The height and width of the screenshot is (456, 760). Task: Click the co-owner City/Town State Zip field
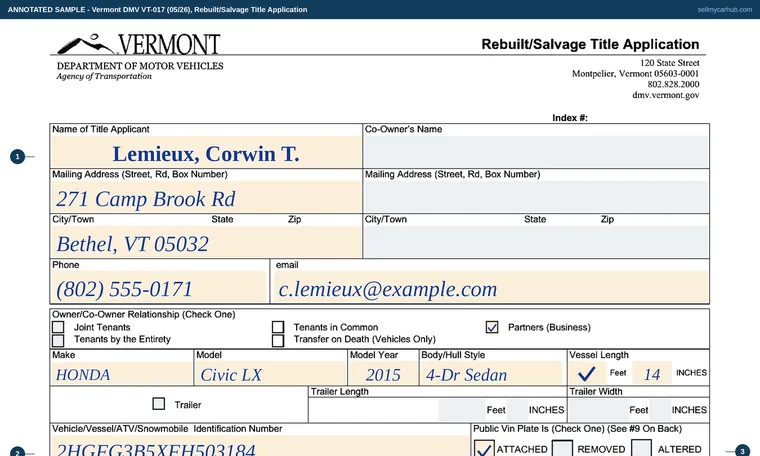(536, 242)
